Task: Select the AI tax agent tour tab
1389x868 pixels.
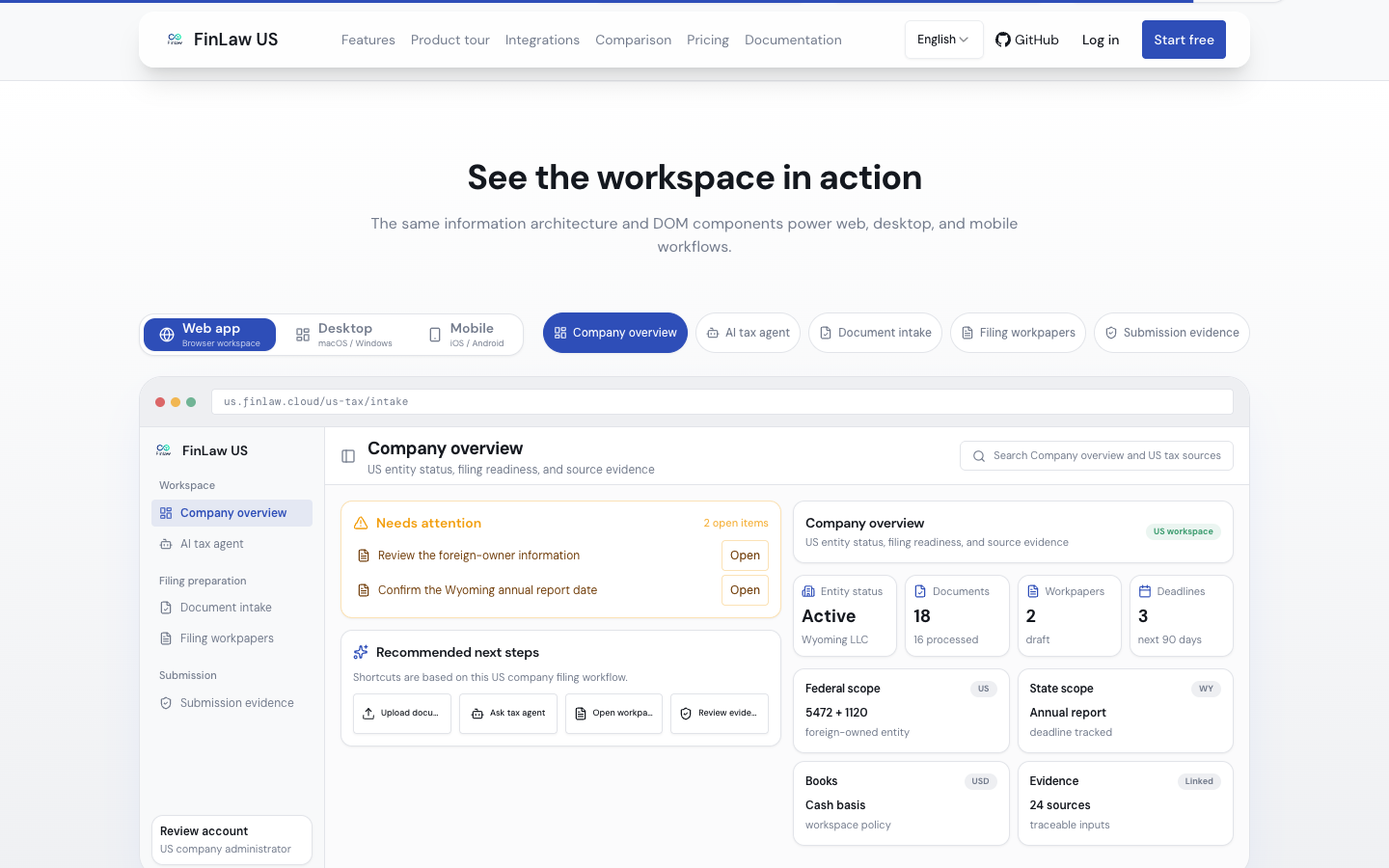Action: pyautogui.click(x=748, y=333)
